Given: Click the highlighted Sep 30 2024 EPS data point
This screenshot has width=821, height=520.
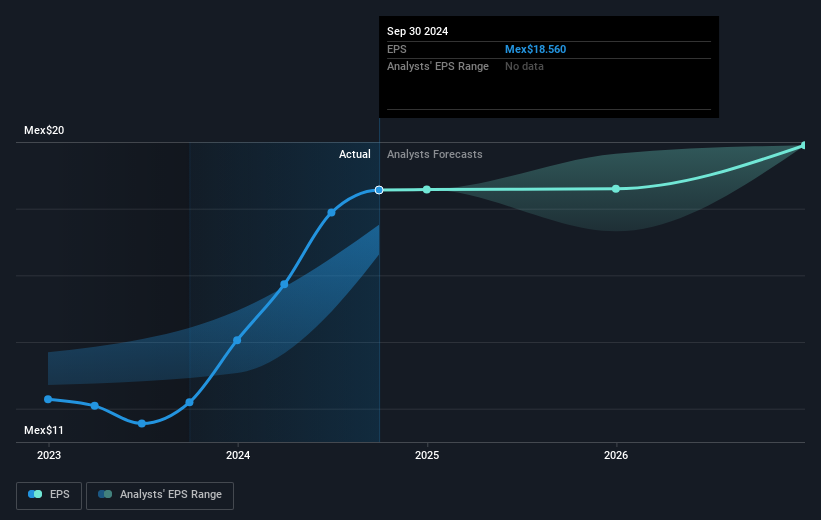Looking at the screenshot, I should 379,190.
